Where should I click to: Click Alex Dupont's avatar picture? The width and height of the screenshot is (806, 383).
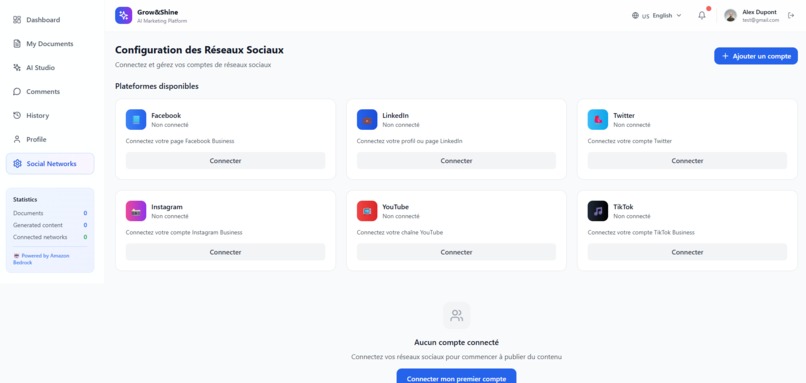[x=730, y=15]
